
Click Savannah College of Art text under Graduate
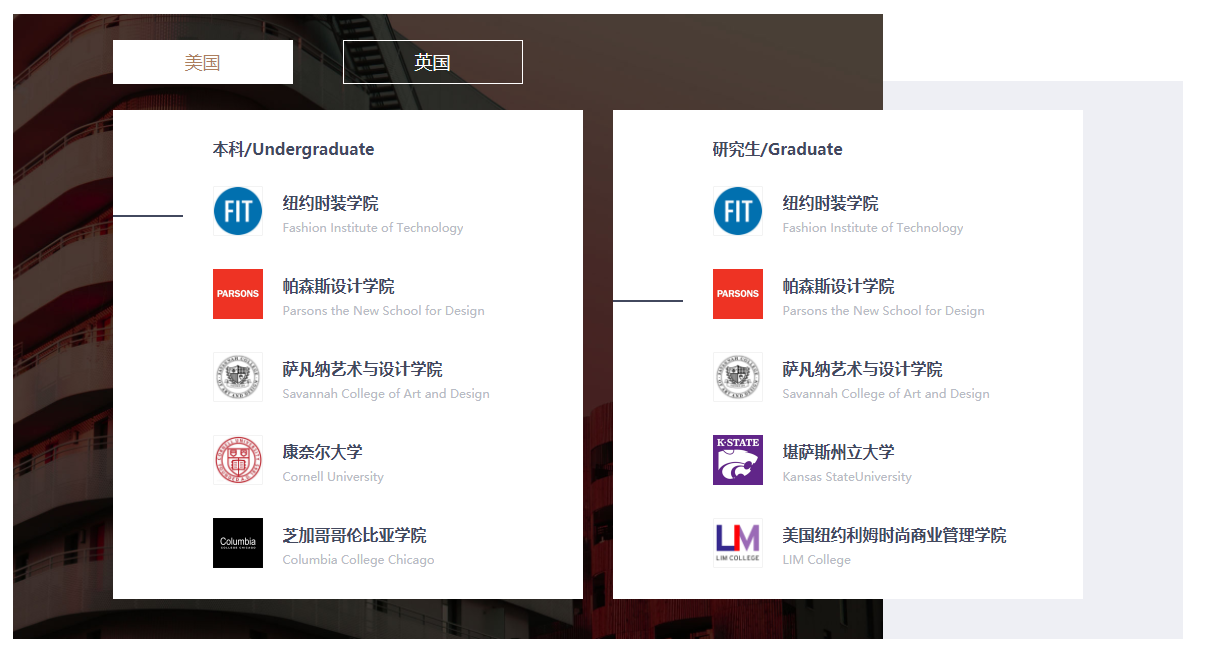tap(886, 394)
